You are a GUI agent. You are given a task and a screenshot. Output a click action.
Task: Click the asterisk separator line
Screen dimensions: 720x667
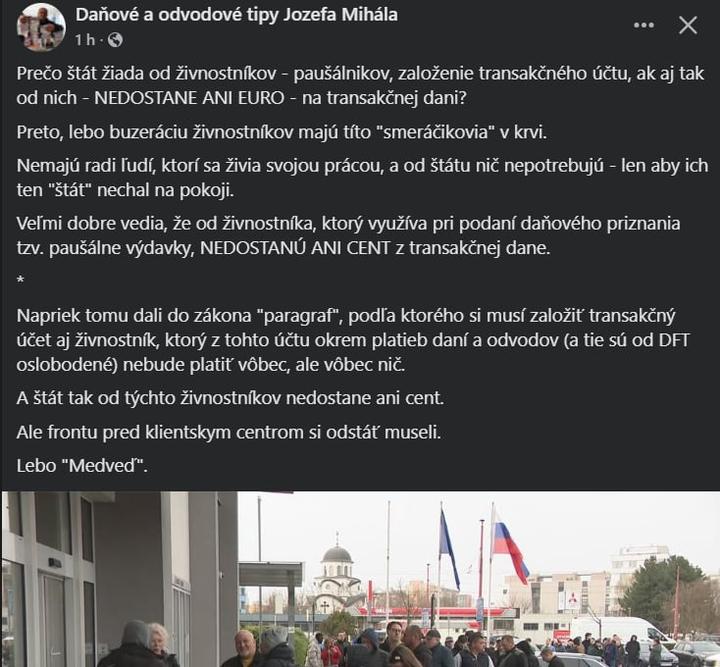20,279
